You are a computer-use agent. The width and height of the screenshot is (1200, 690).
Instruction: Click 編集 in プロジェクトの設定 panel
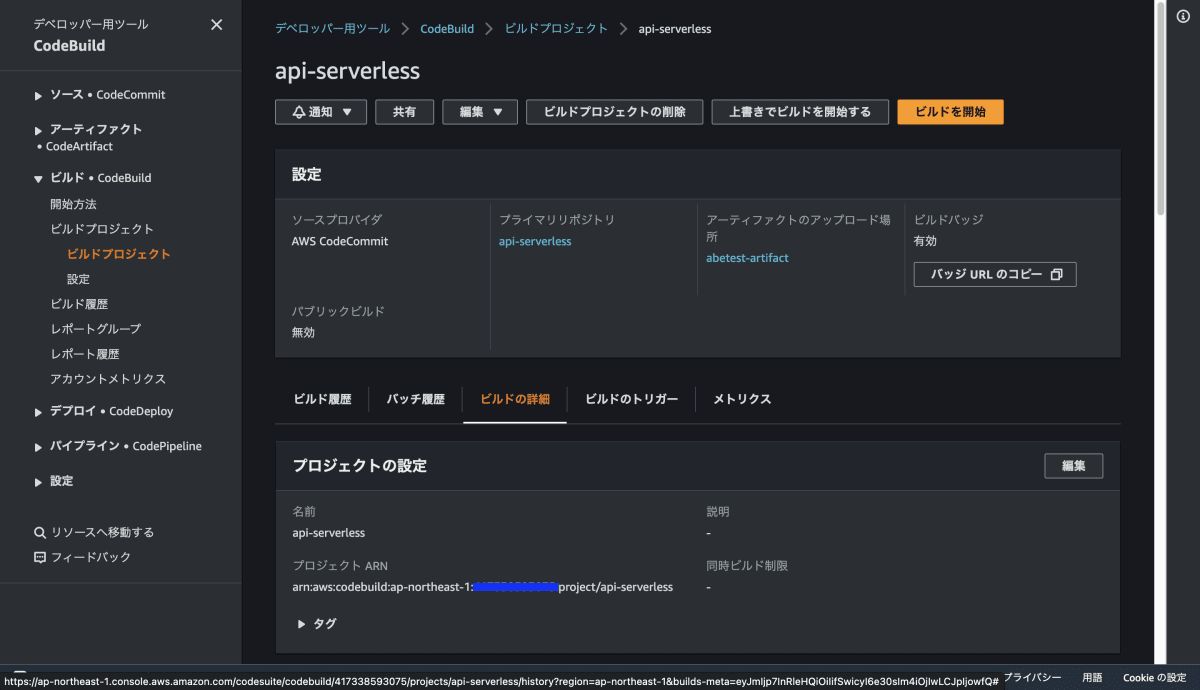tap(1074, 466)
